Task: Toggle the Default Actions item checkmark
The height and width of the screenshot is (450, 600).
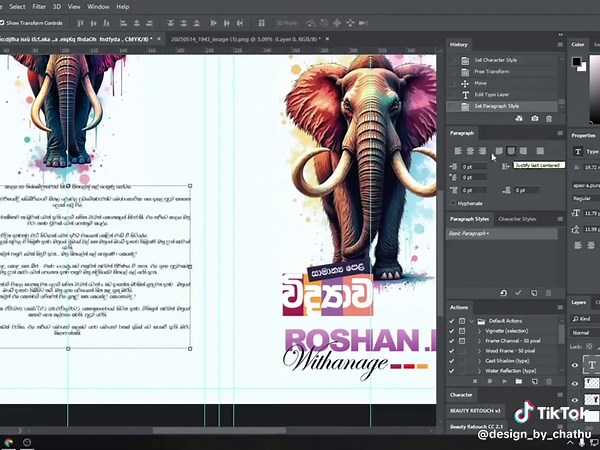Action: click(x=452, y=321)
